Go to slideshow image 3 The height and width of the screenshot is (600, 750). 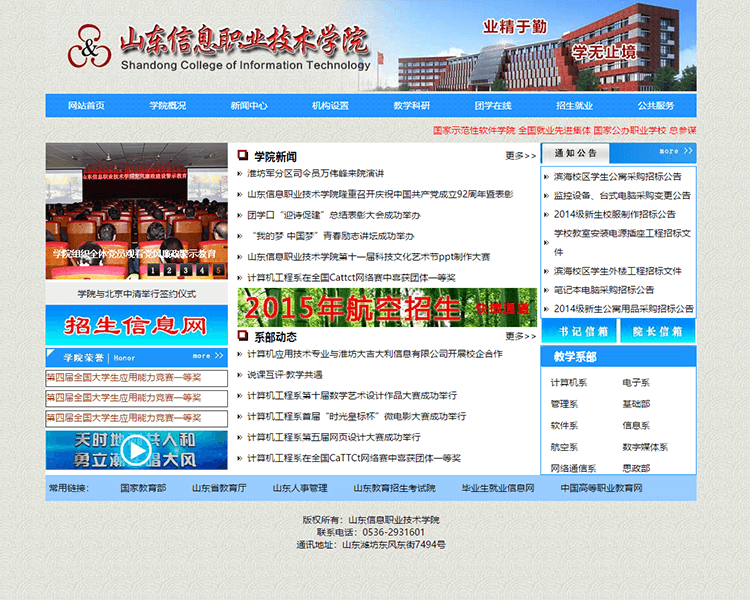186,270
